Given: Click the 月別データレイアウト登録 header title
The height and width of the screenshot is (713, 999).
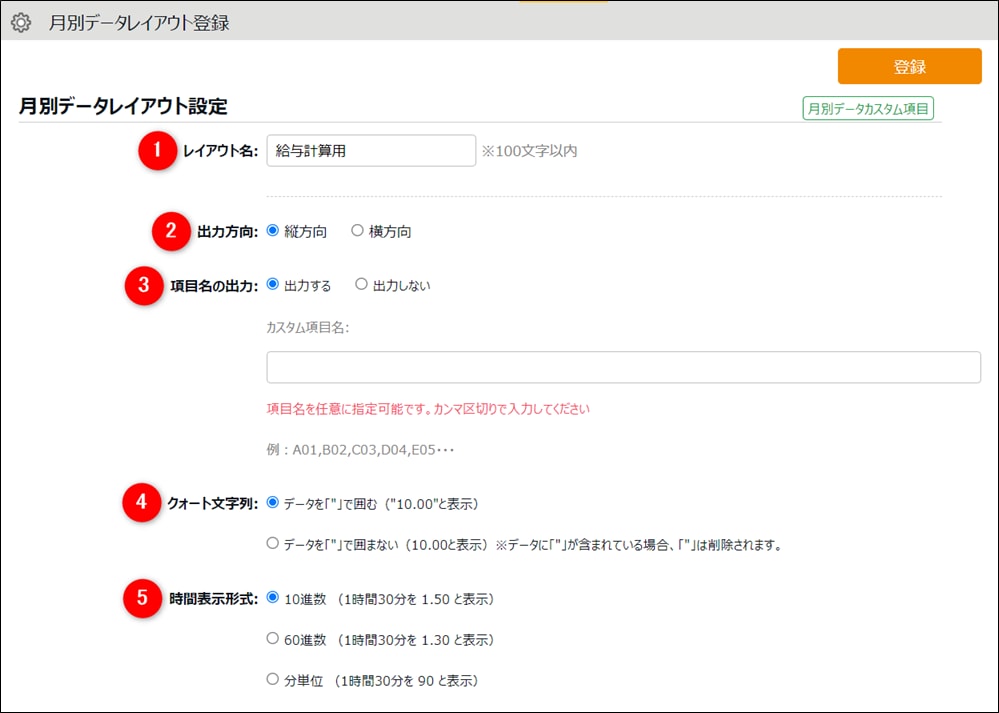Looking at the screenshot, I should coord(139,24).
